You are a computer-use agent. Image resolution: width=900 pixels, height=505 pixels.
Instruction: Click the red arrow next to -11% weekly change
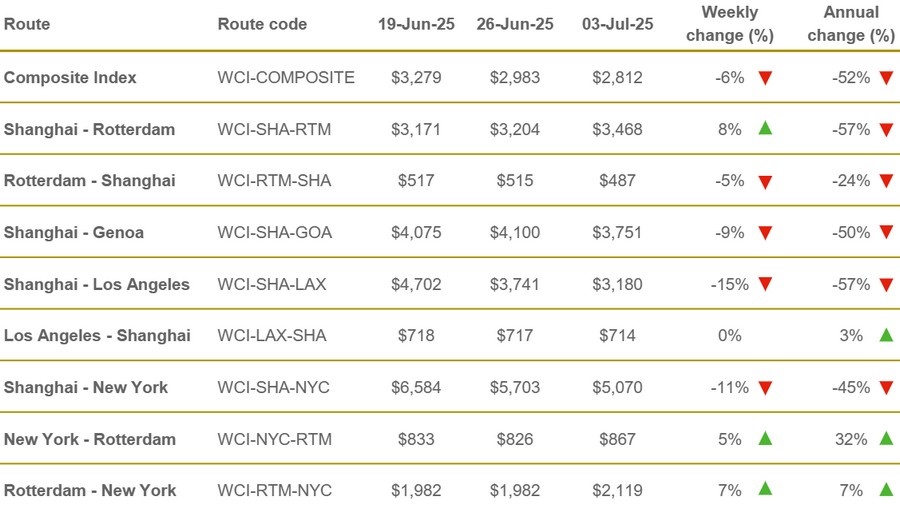(x=765, y=388)
